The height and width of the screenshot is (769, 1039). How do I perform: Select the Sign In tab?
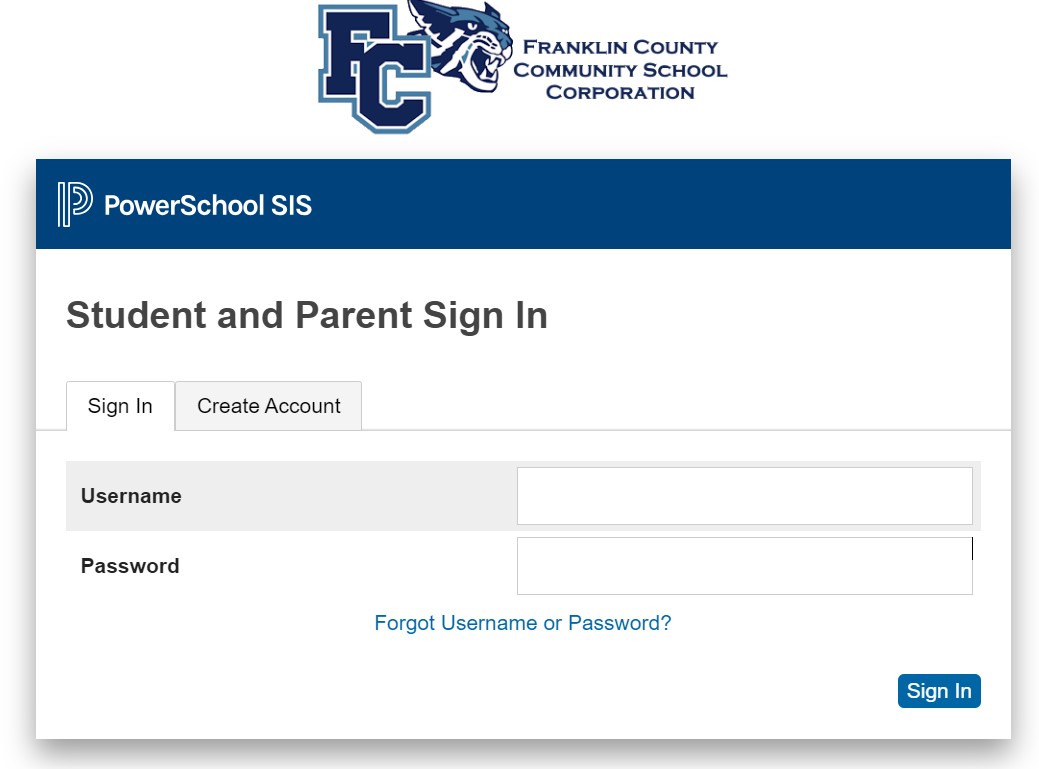pyautogui.click(x=120, y=406)
